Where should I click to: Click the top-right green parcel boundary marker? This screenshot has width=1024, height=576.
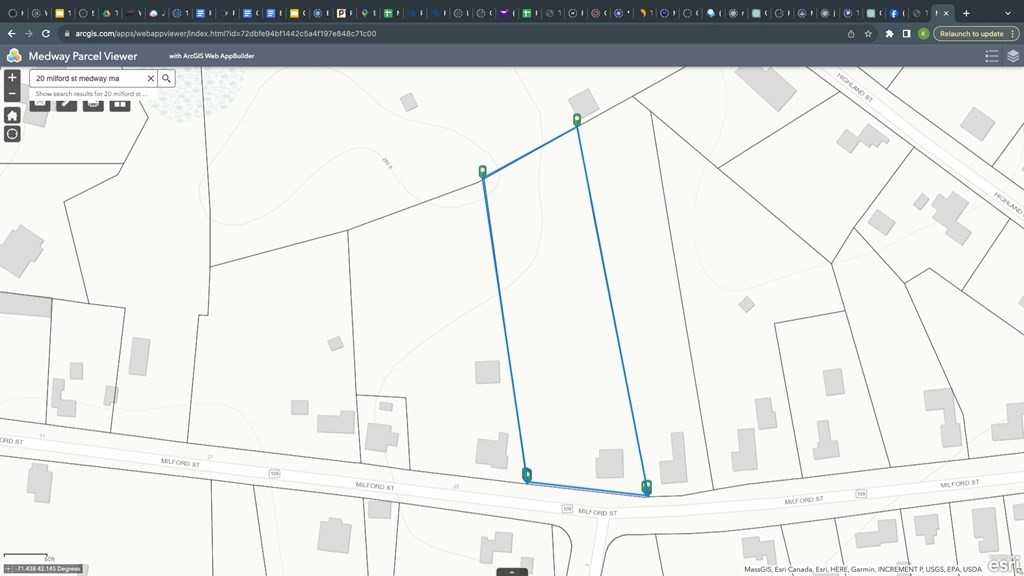[577, 120]
